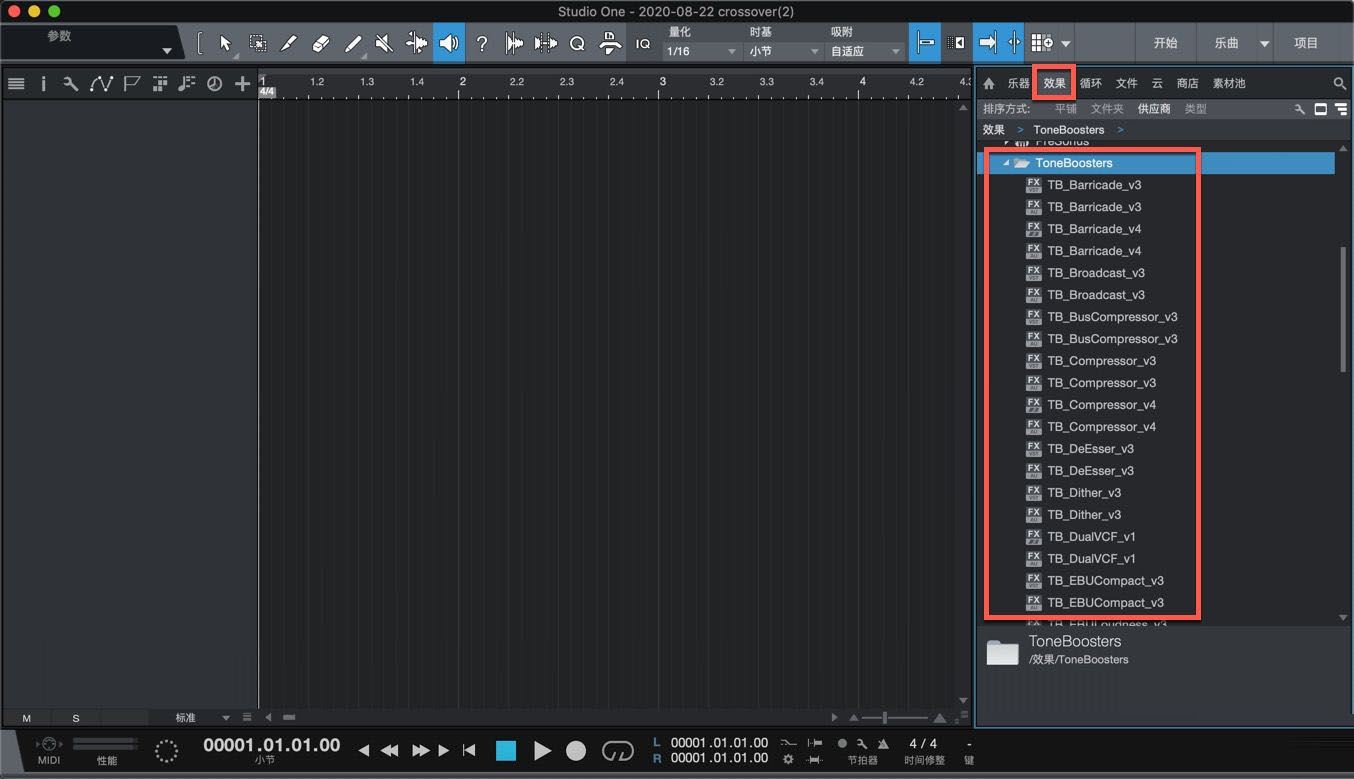Add track with plus icon

click(x=242, y=84)
